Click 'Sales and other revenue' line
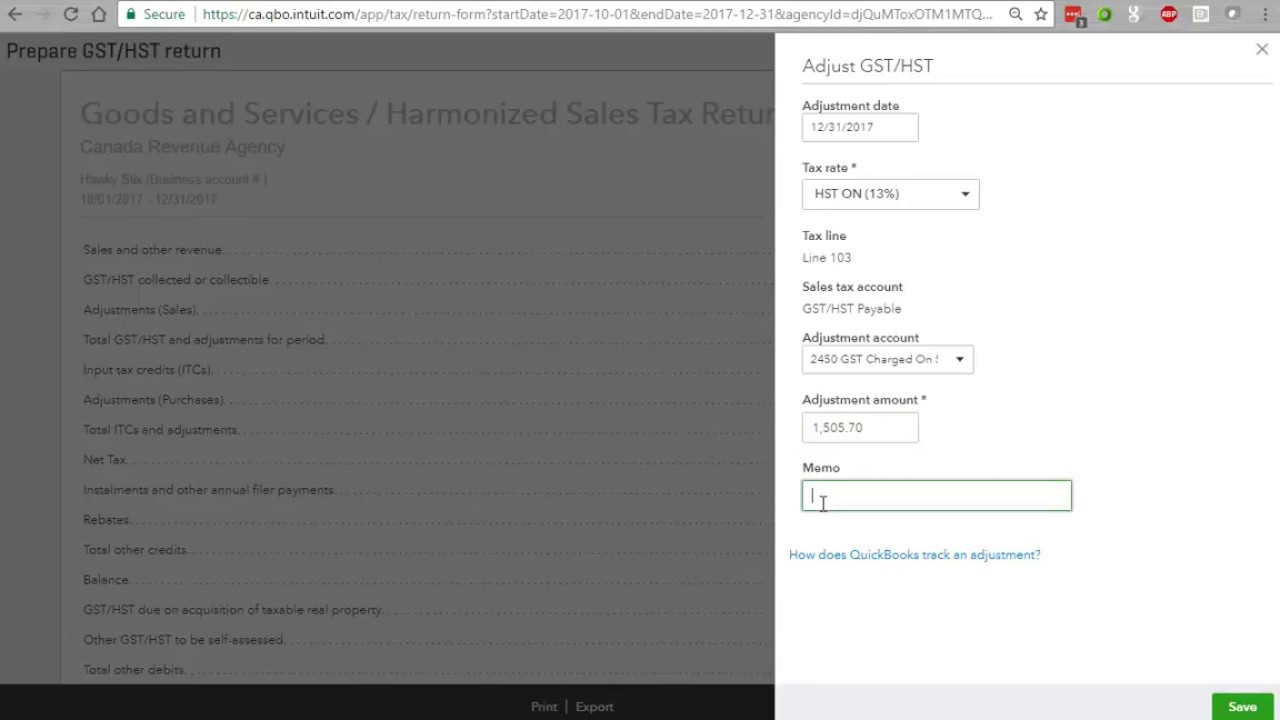This screenshot has height=720, width=1280. click(x=153, y=250)
